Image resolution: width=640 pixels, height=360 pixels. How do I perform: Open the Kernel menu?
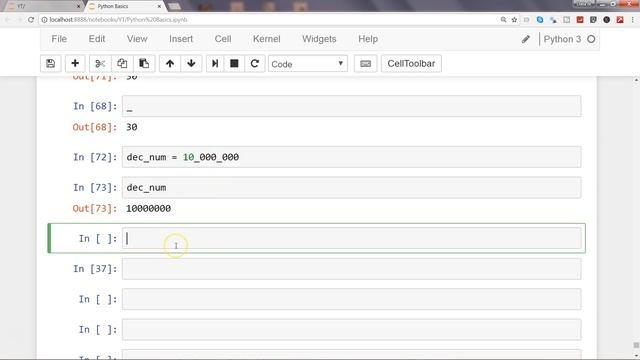coord(267,39)
